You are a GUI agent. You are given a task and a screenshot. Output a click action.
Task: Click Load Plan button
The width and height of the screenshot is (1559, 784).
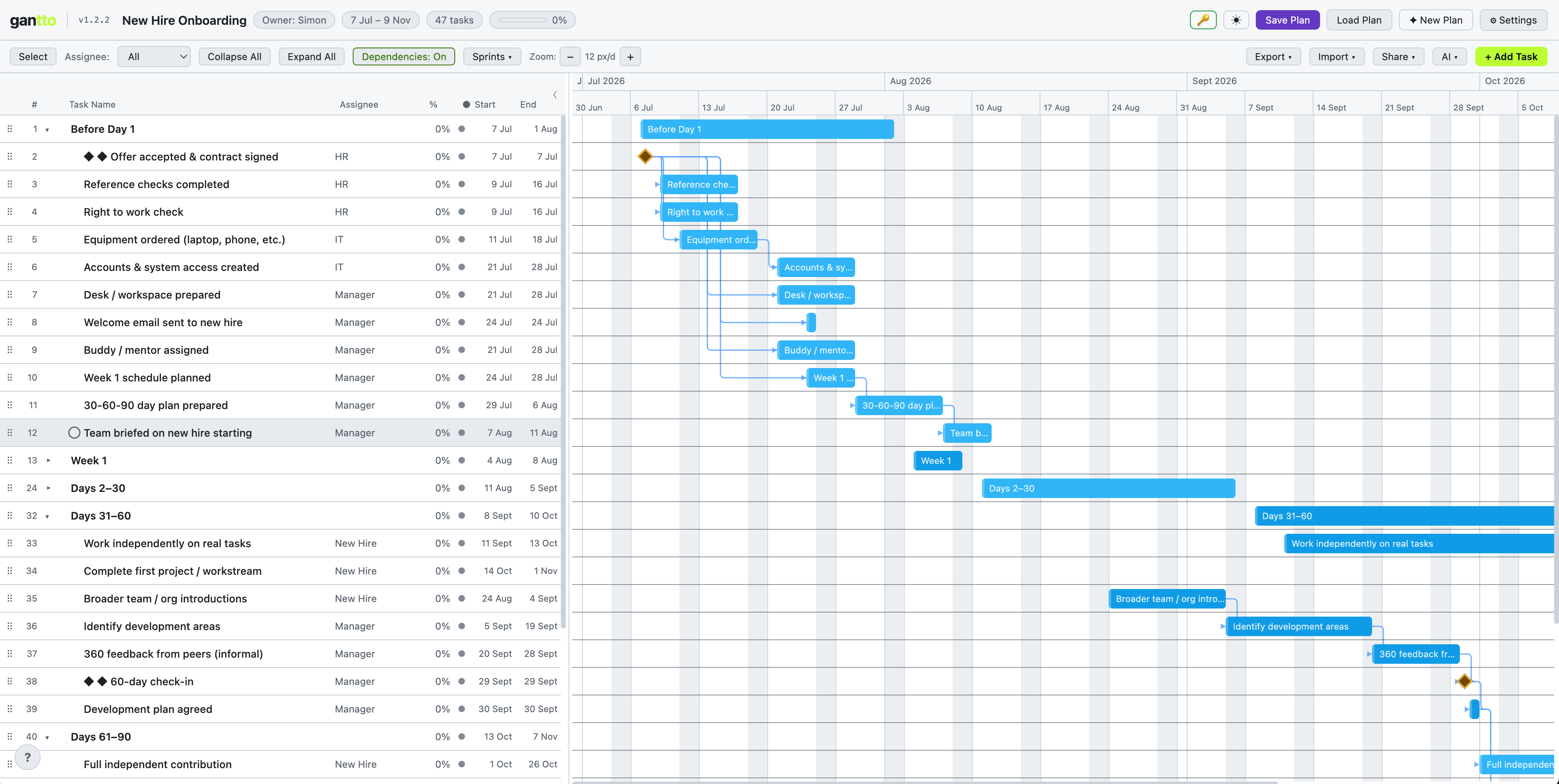[1359, 20]
